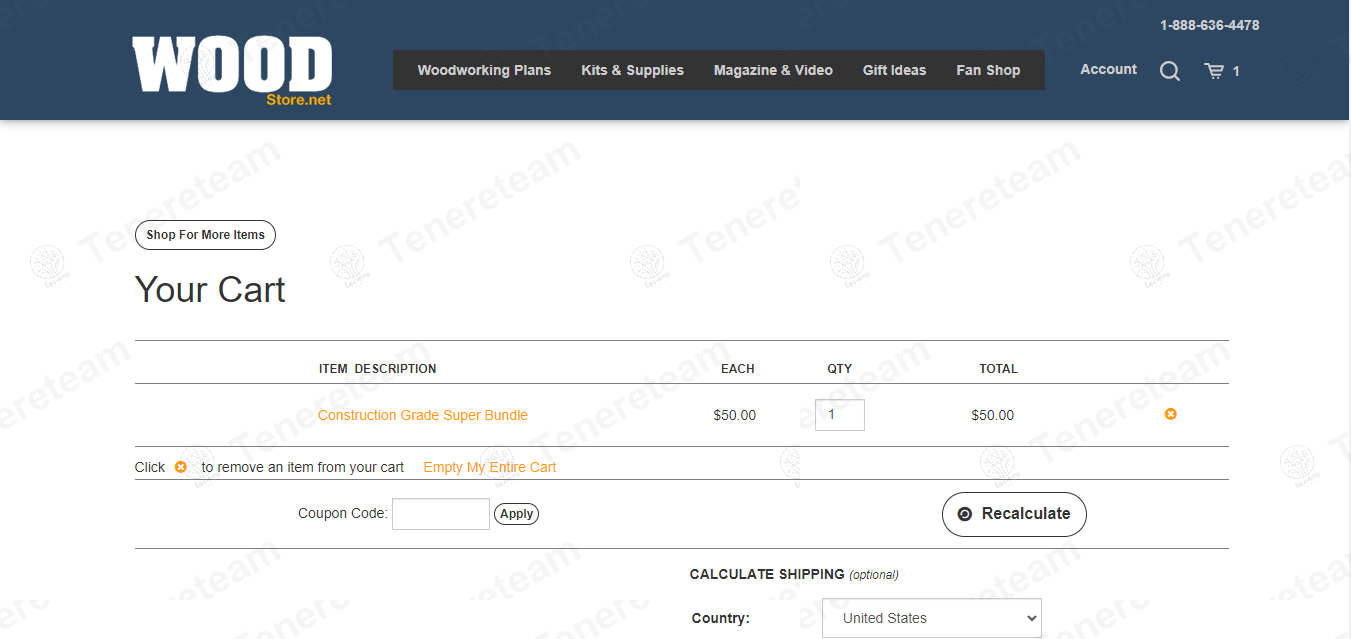Expand the Country dropdown
The width and height of the screenshot is (1351, 639).
(x=931, y=618)
